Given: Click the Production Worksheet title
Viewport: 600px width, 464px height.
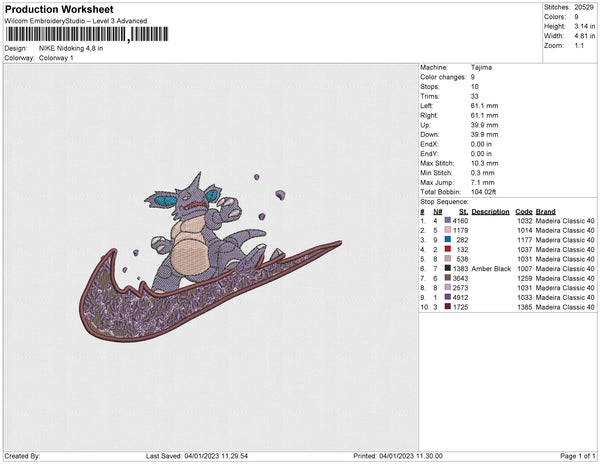Looking at the screenshot, I should click(x=59, y=9).
